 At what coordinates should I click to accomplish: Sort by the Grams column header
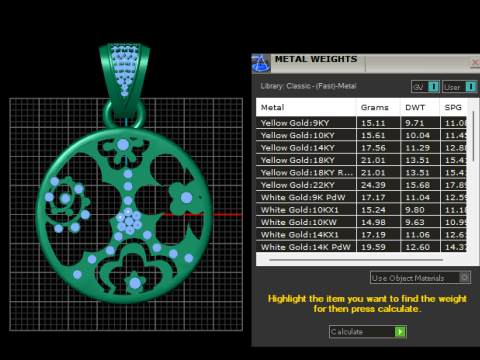(378, 107)
